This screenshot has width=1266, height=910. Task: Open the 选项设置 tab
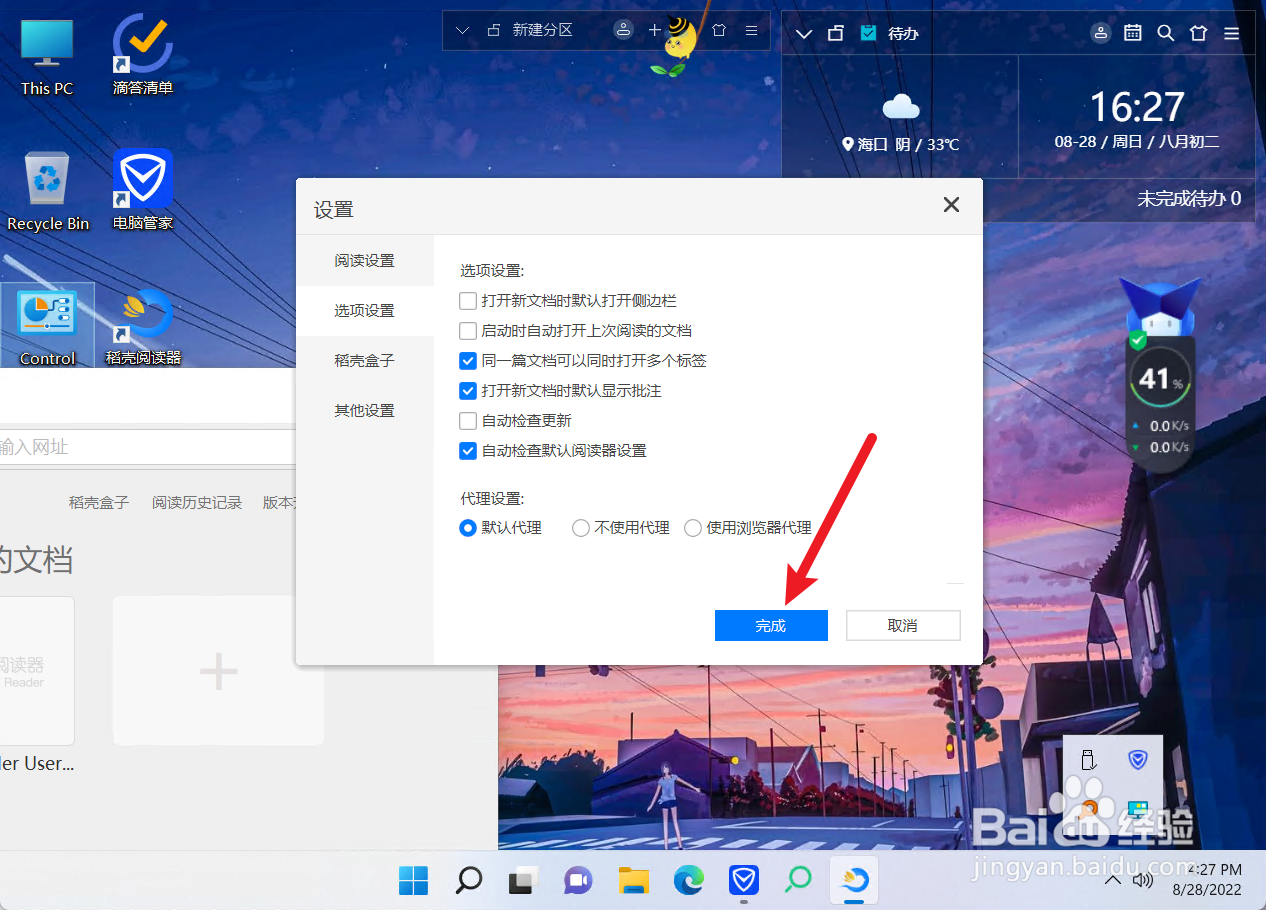(364, 310)
